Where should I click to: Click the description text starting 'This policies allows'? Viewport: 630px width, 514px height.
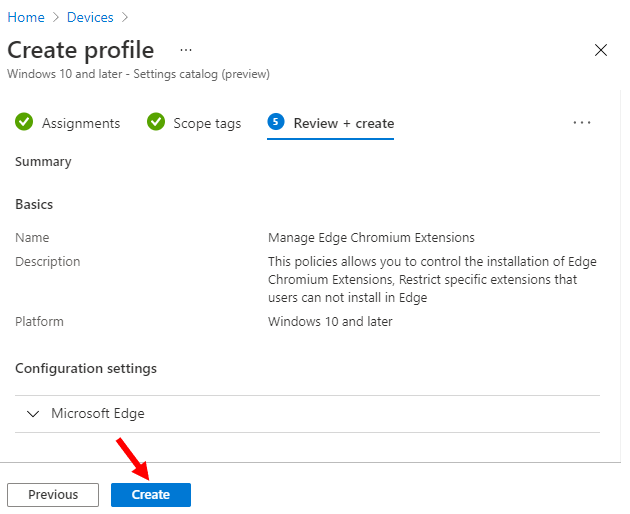432,280
